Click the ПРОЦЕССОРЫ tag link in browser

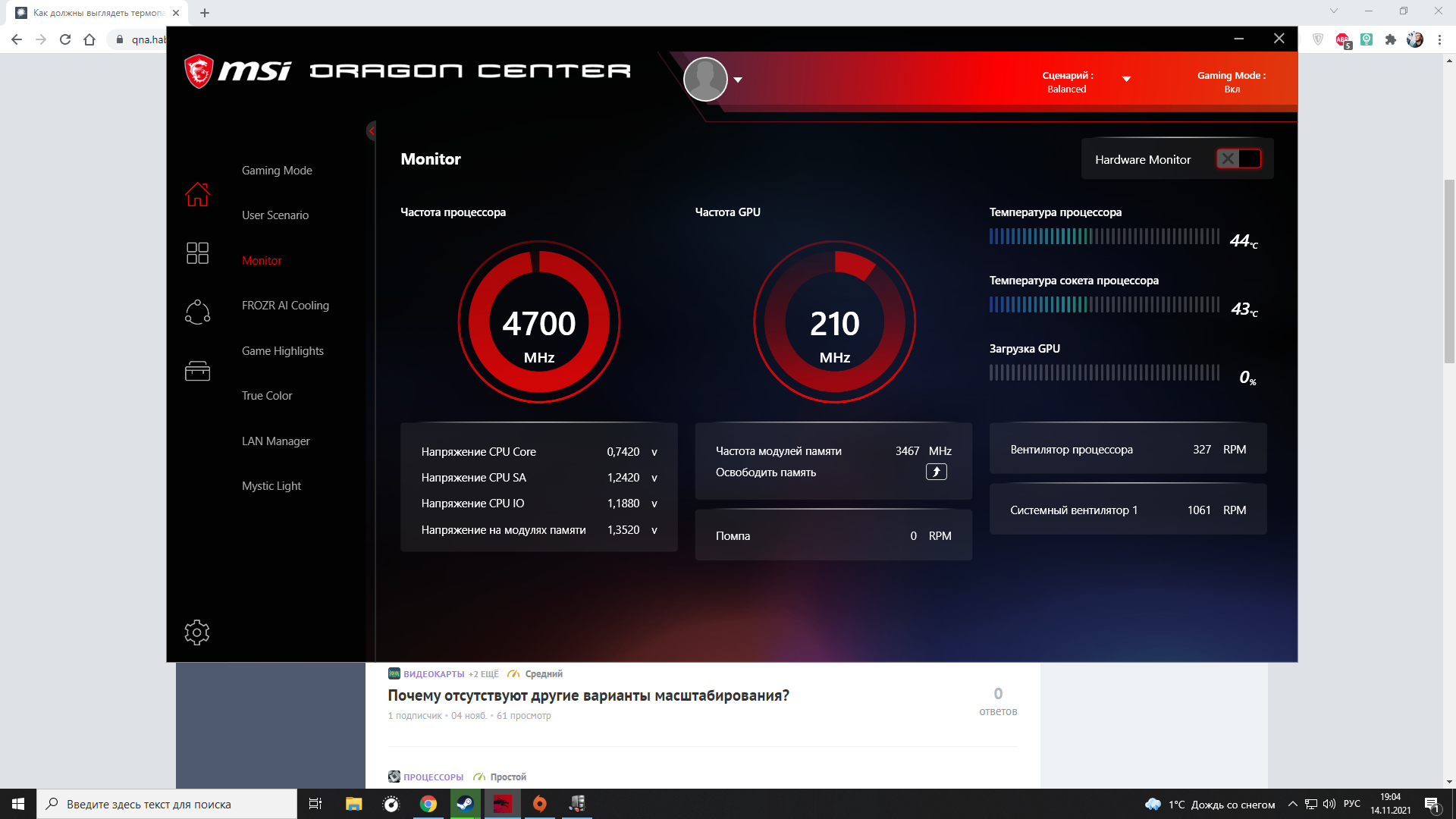click(x=433, y=777)
